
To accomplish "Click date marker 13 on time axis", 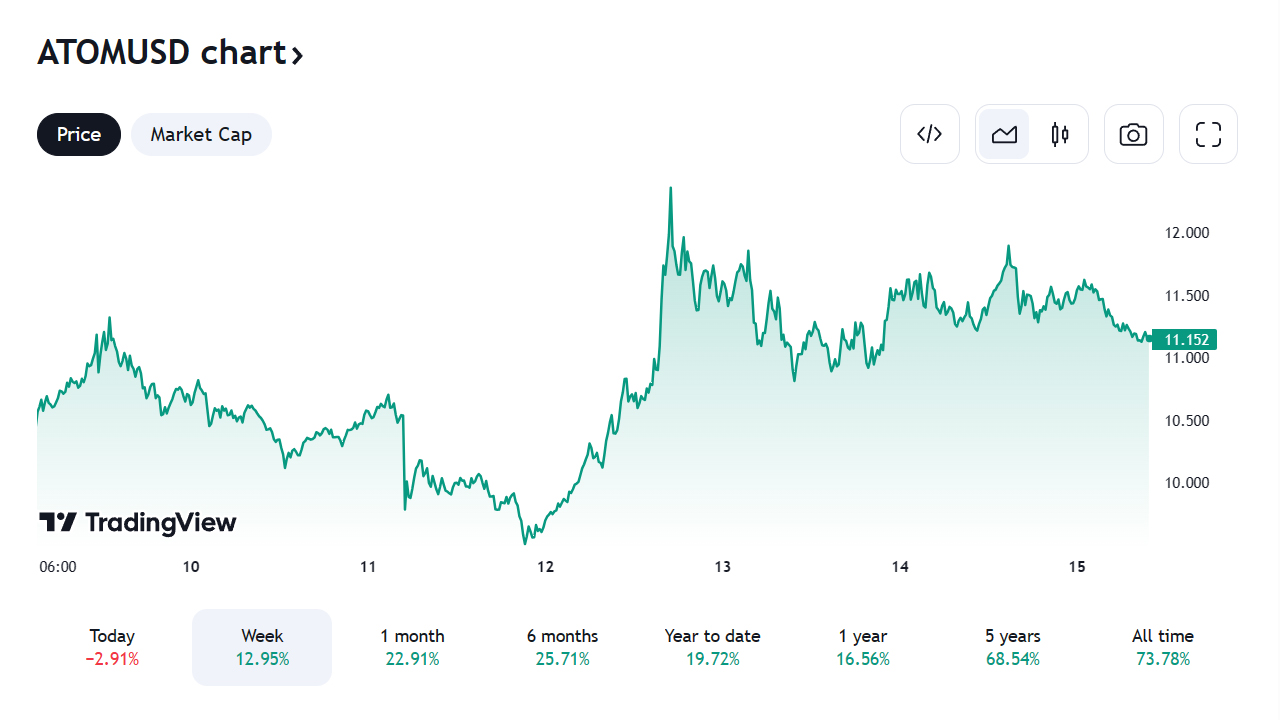I will coord(723,567).
